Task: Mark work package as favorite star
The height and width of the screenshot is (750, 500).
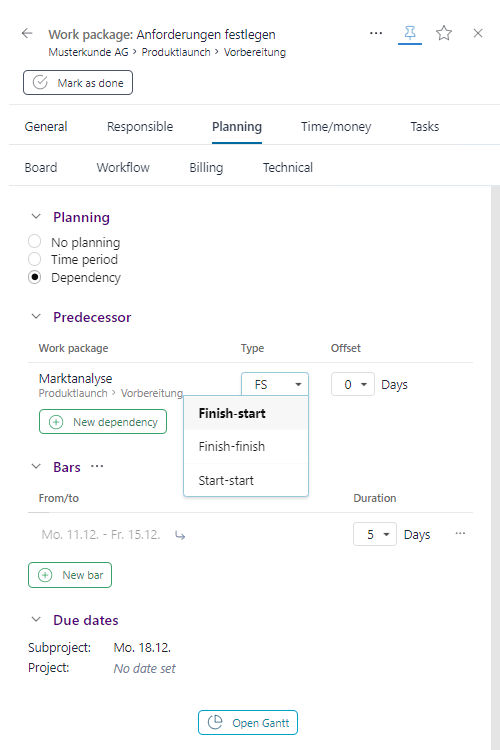Action: [444, 33]
